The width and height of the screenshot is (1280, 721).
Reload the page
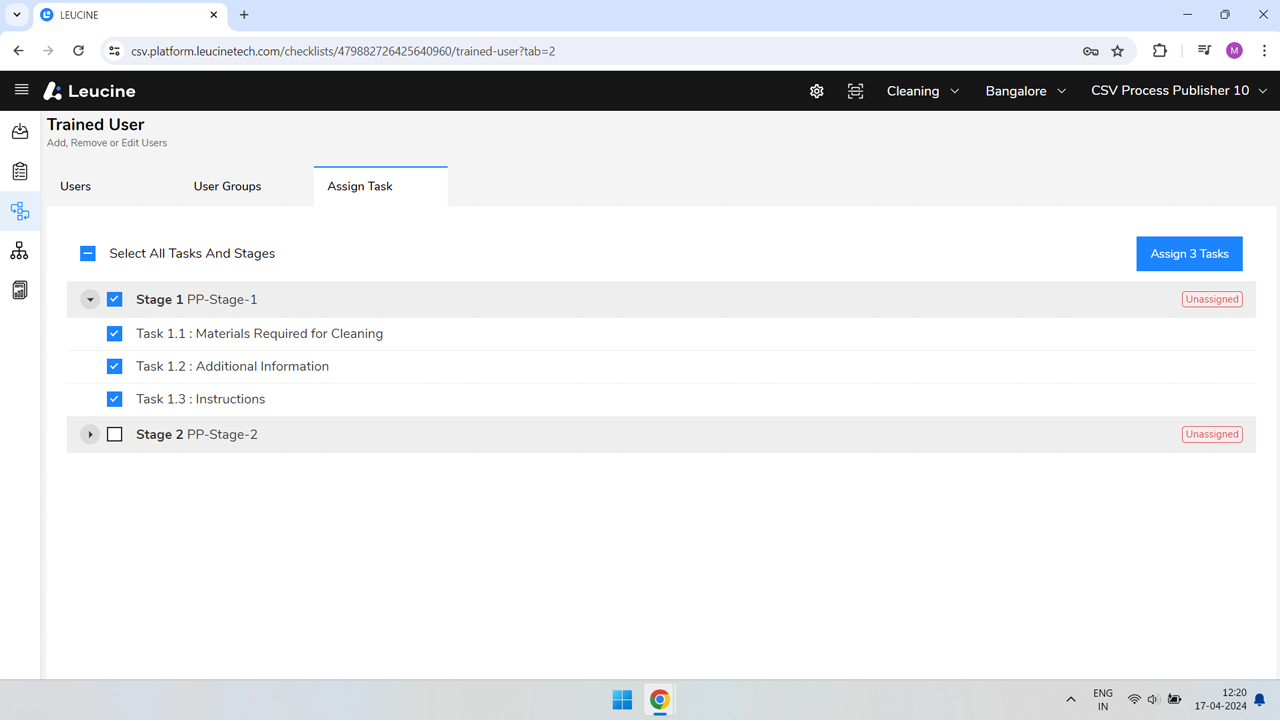point(78,51)
